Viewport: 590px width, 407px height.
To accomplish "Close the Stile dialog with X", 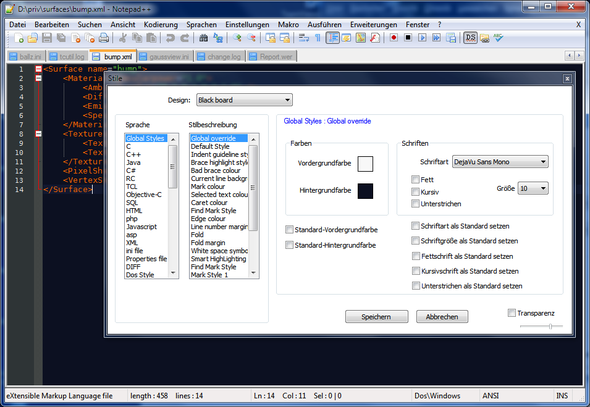I will tap(567, 78).
